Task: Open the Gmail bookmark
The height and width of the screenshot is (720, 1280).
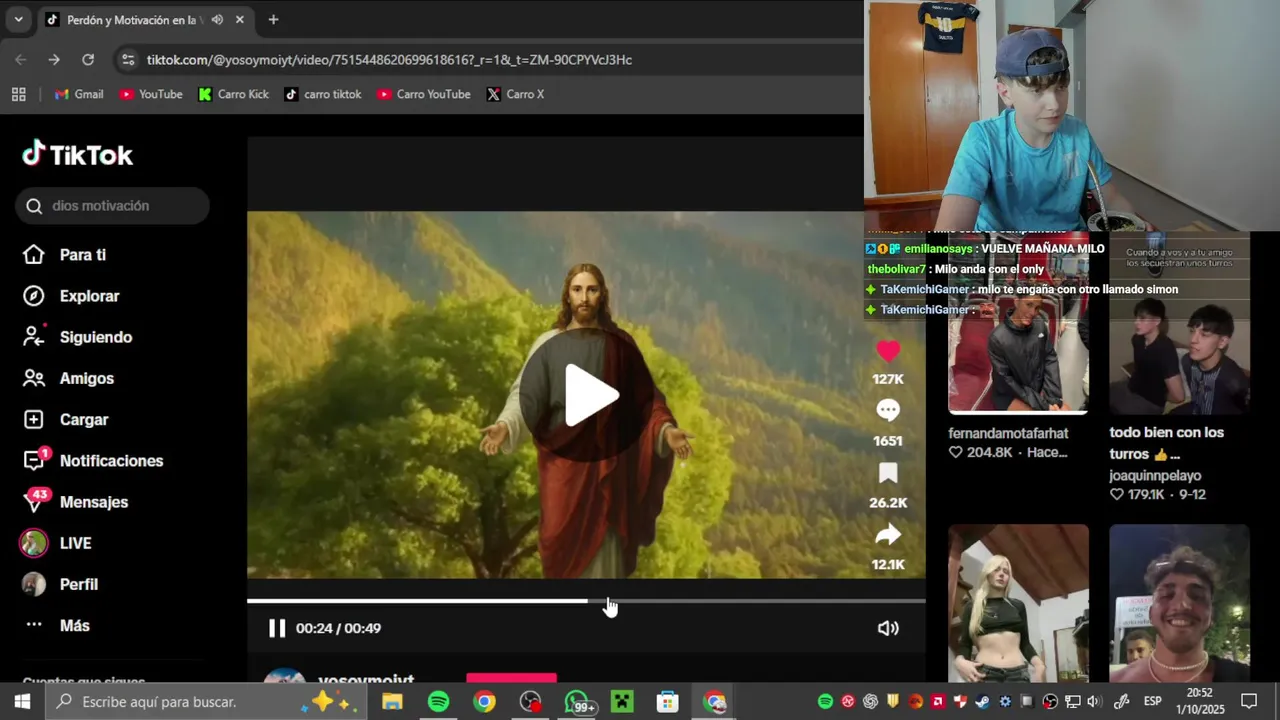Action: (x=79, y=94)
